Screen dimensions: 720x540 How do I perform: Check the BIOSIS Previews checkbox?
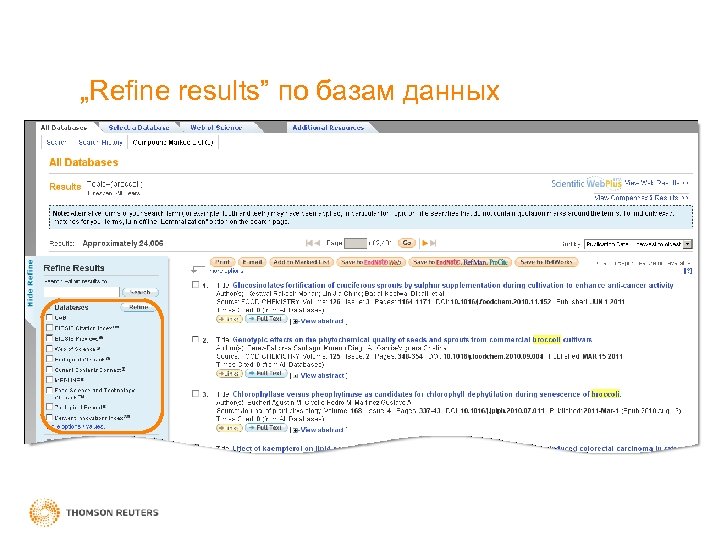50,338
